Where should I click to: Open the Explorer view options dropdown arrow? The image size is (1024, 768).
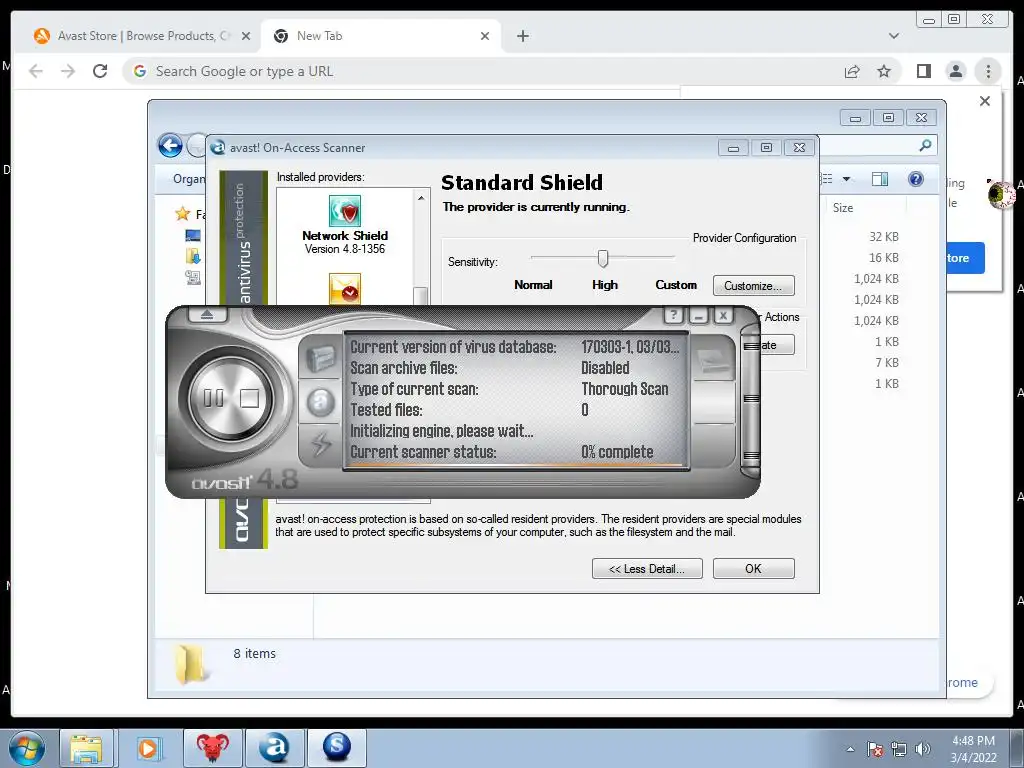click(846, 179)
